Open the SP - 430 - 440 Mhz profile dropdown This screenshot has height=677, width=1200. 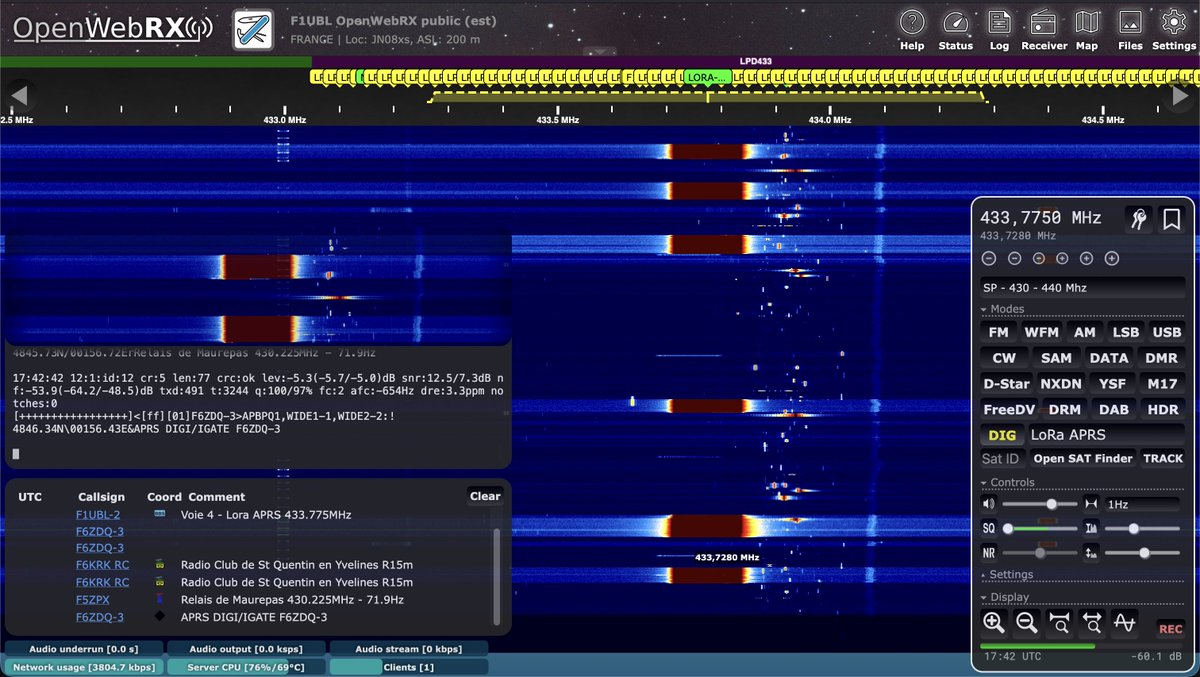[1082, 288]
